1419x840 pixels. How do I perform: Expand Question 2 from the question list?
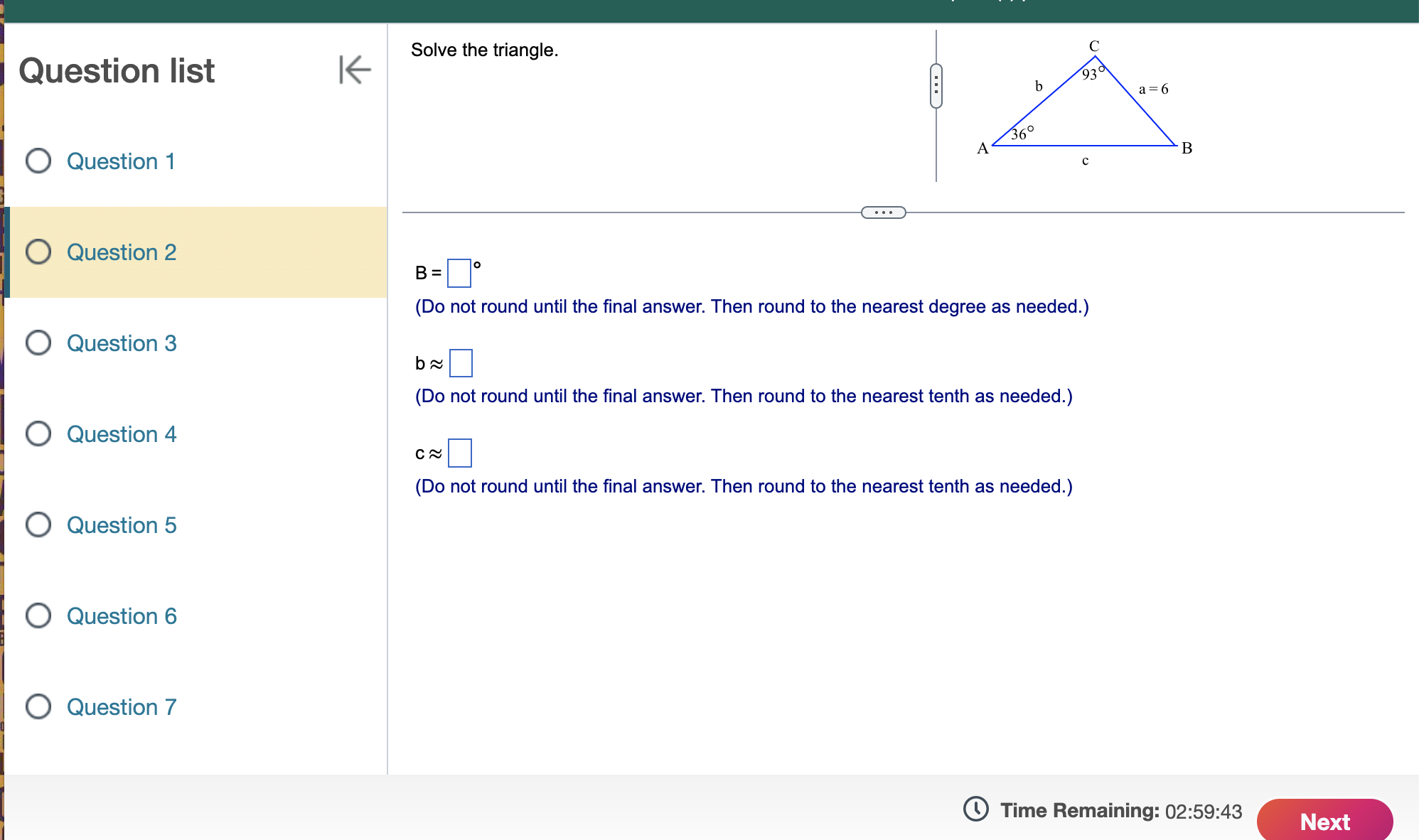[x=121, y=252]
